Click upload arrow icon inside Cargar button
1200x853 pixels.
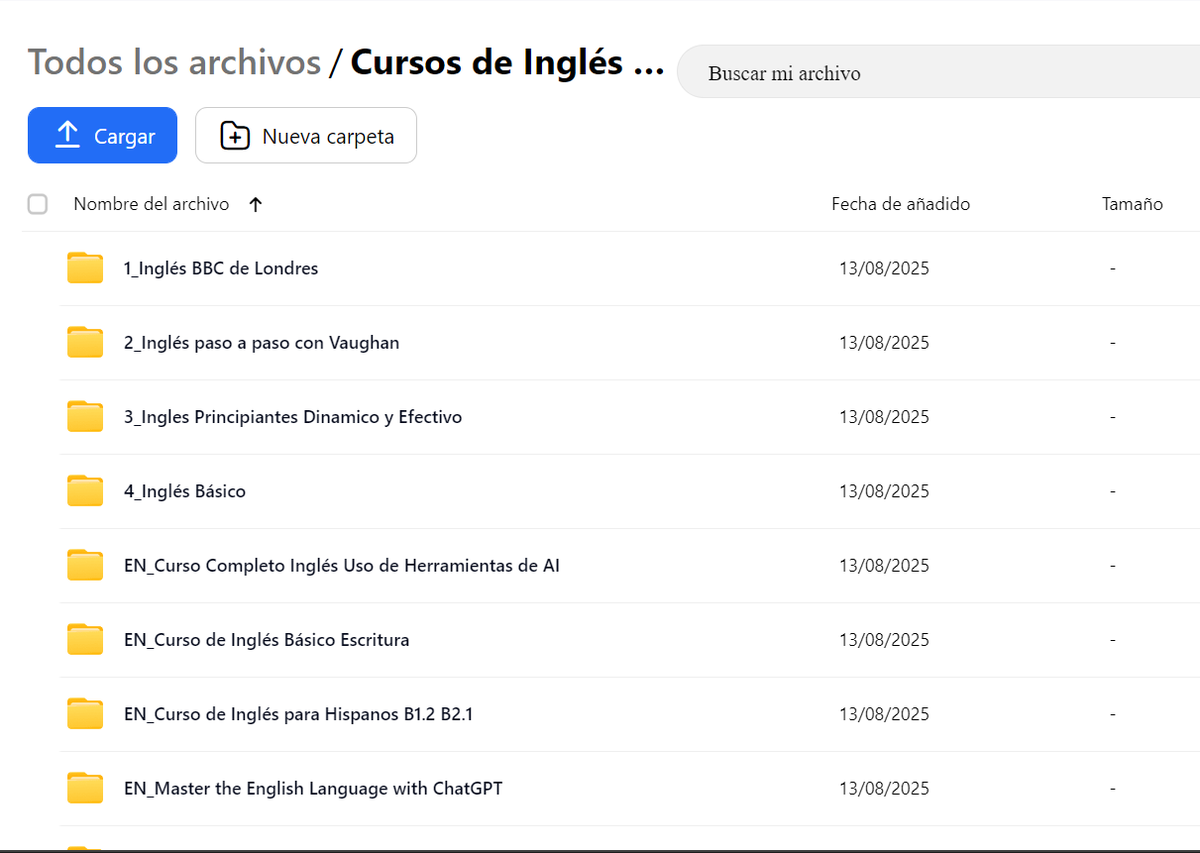[67, 135]
